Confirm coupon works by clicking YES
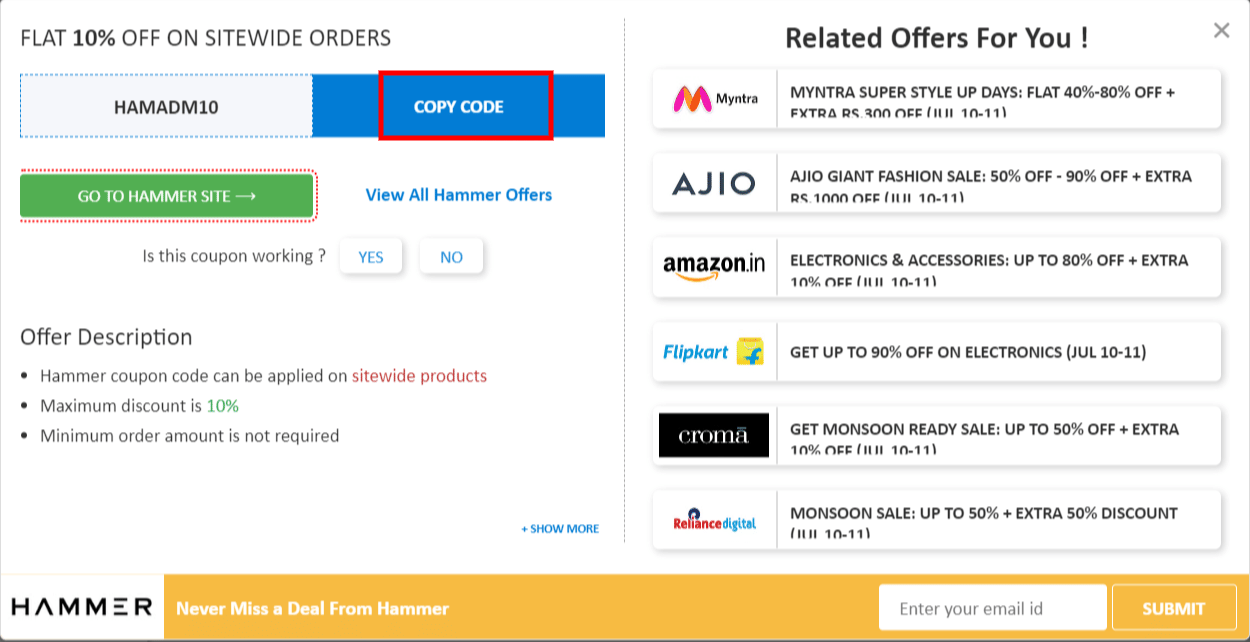The width and height of the screenshot is (1250, 642). tap(371, 256)
